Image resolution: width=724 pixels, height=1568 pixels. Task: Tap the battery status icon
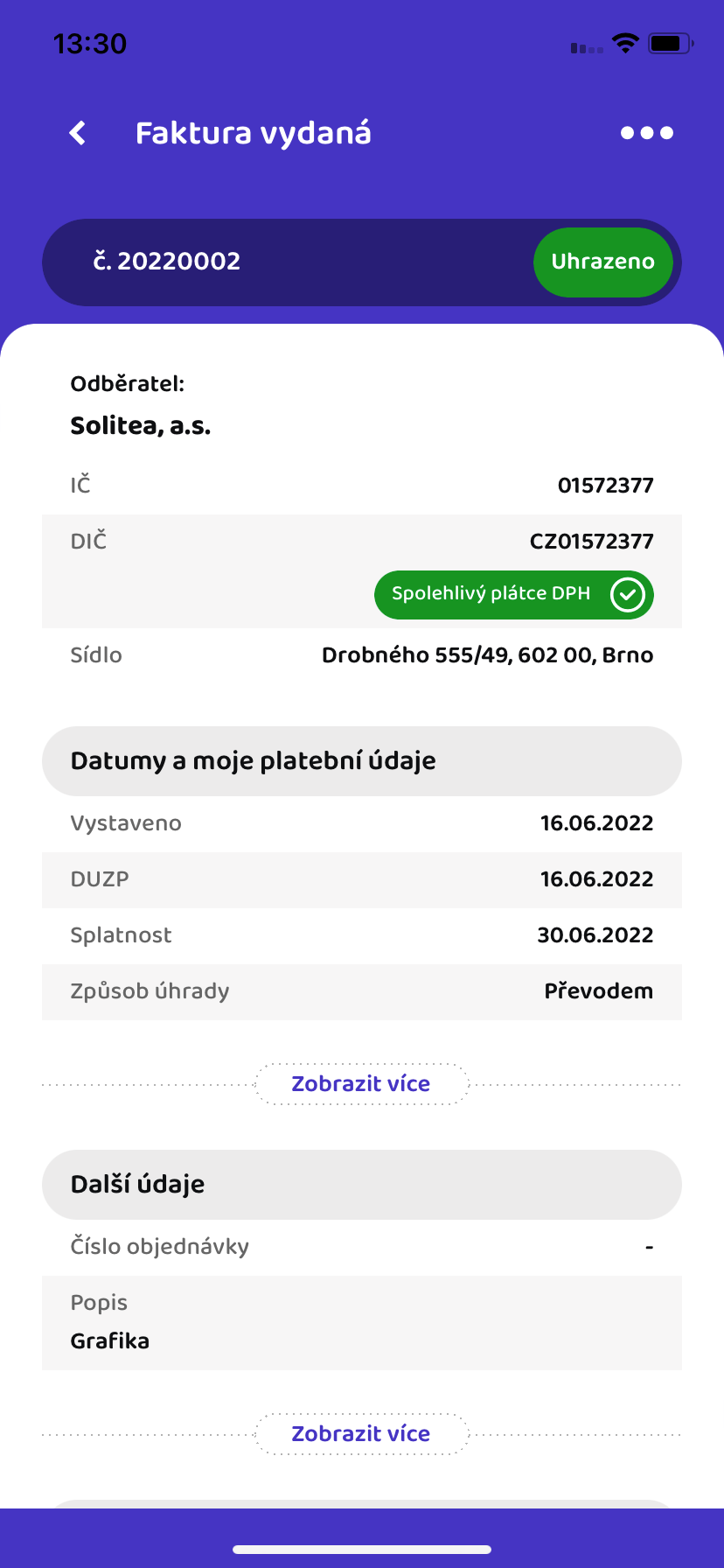(x=671, y=43)
